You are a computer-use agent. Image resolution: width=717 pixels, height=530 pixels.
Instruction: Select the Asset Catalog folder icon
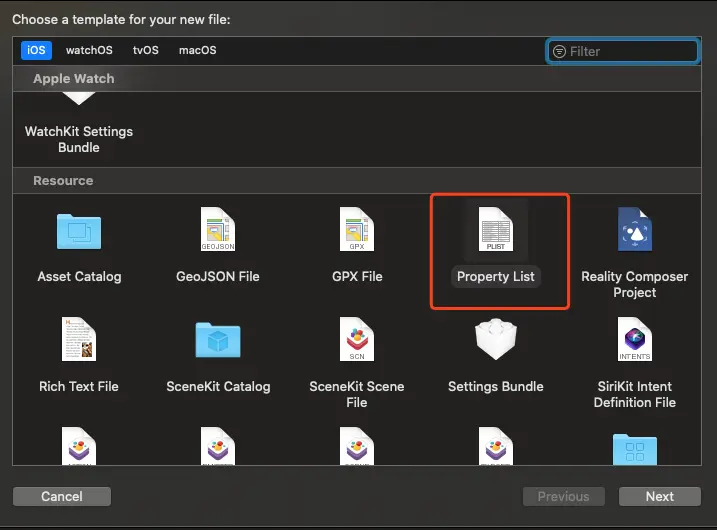79,231
